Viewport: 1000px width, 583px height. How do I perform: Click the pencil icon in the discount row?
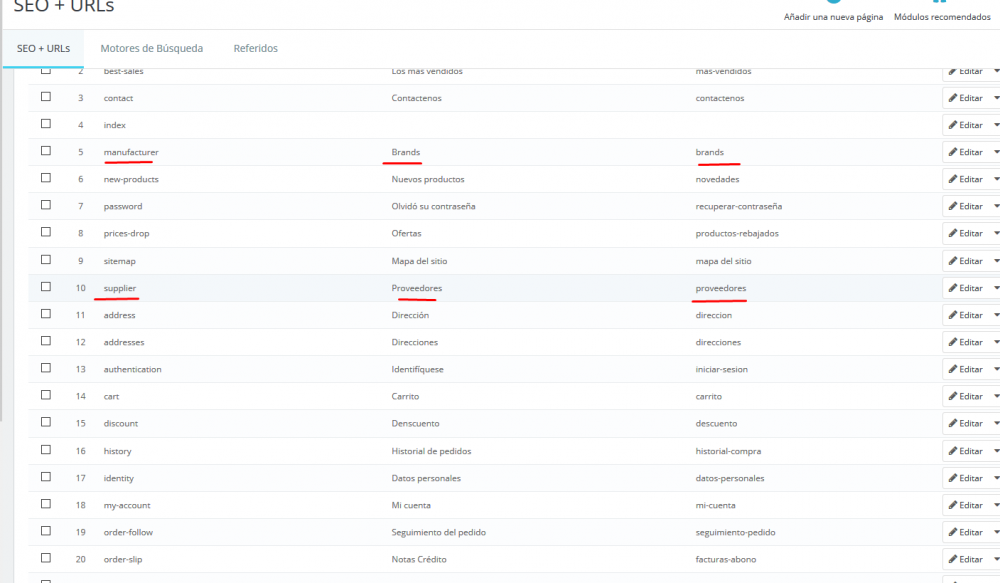click(953, 424)
